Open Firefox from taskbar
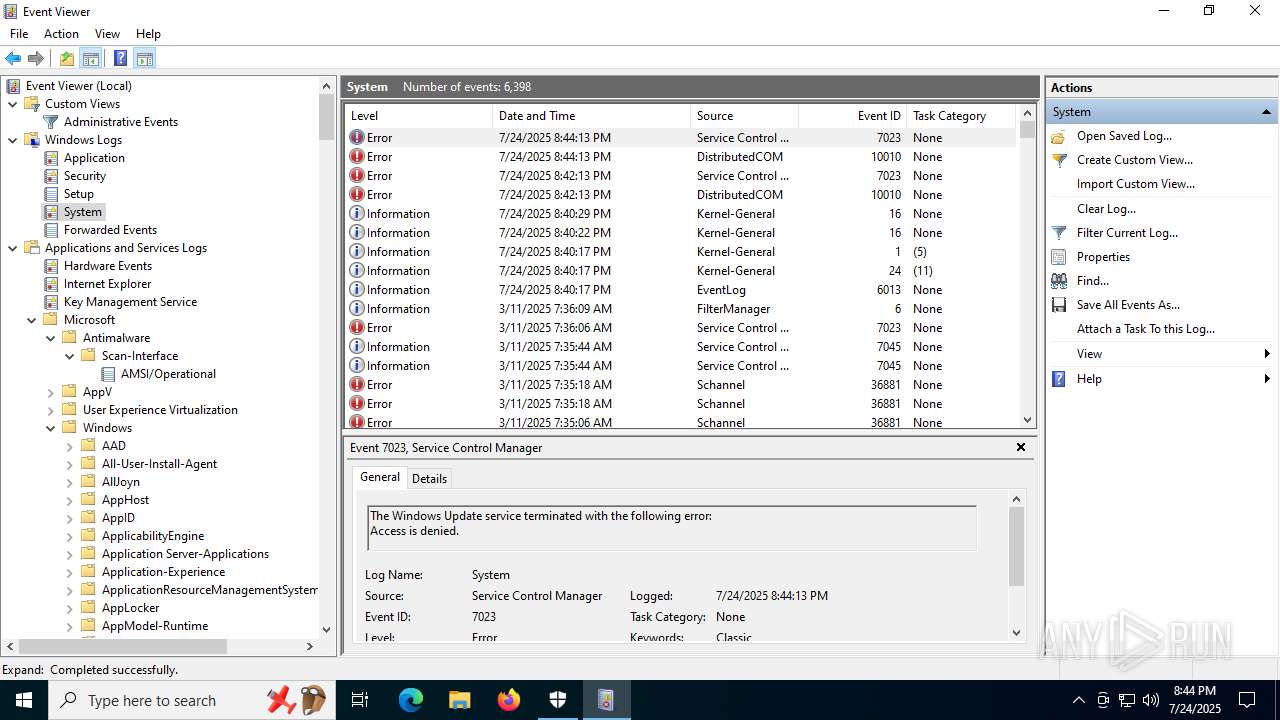This screenshot has height=720, width=1280. point(509,700)
